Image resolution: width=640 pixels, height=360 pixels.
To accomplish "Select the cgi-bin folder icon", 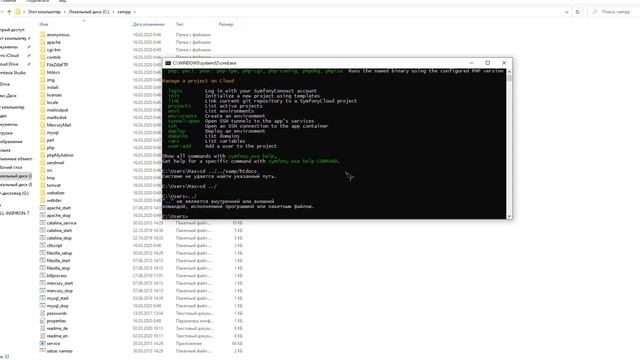I will coord(42,50).
